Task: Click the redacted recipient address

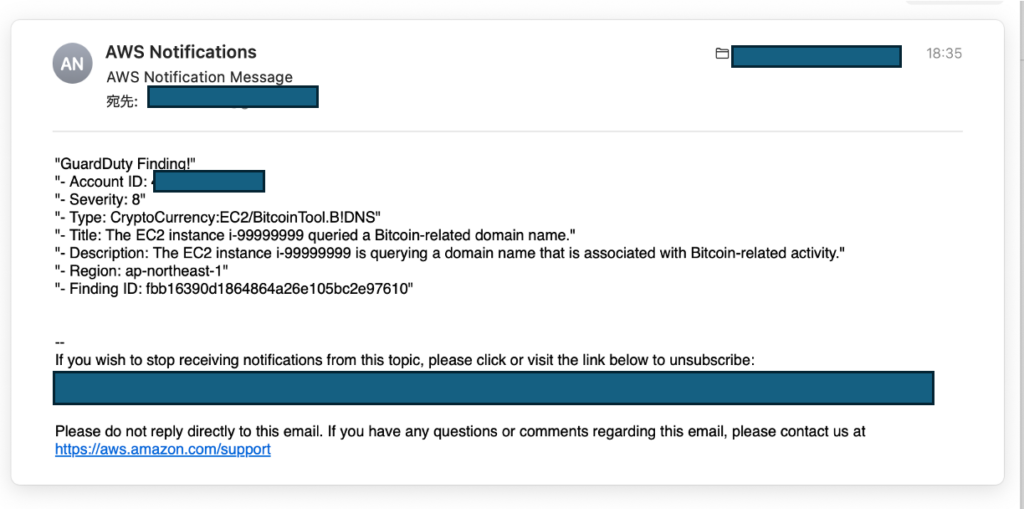Action: [x=233, y=97]
